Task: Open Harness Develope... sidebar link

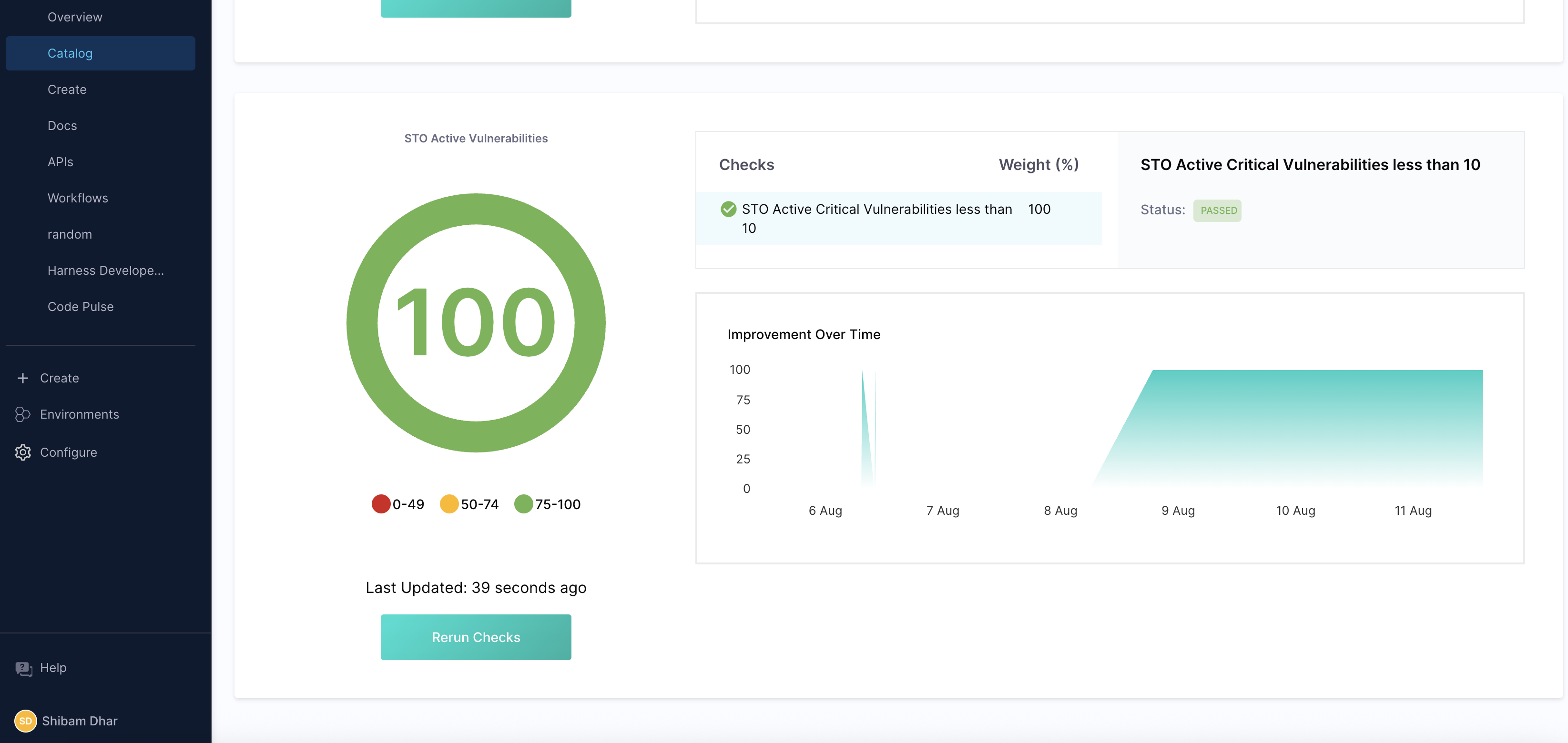Action: tap(105, 271)
